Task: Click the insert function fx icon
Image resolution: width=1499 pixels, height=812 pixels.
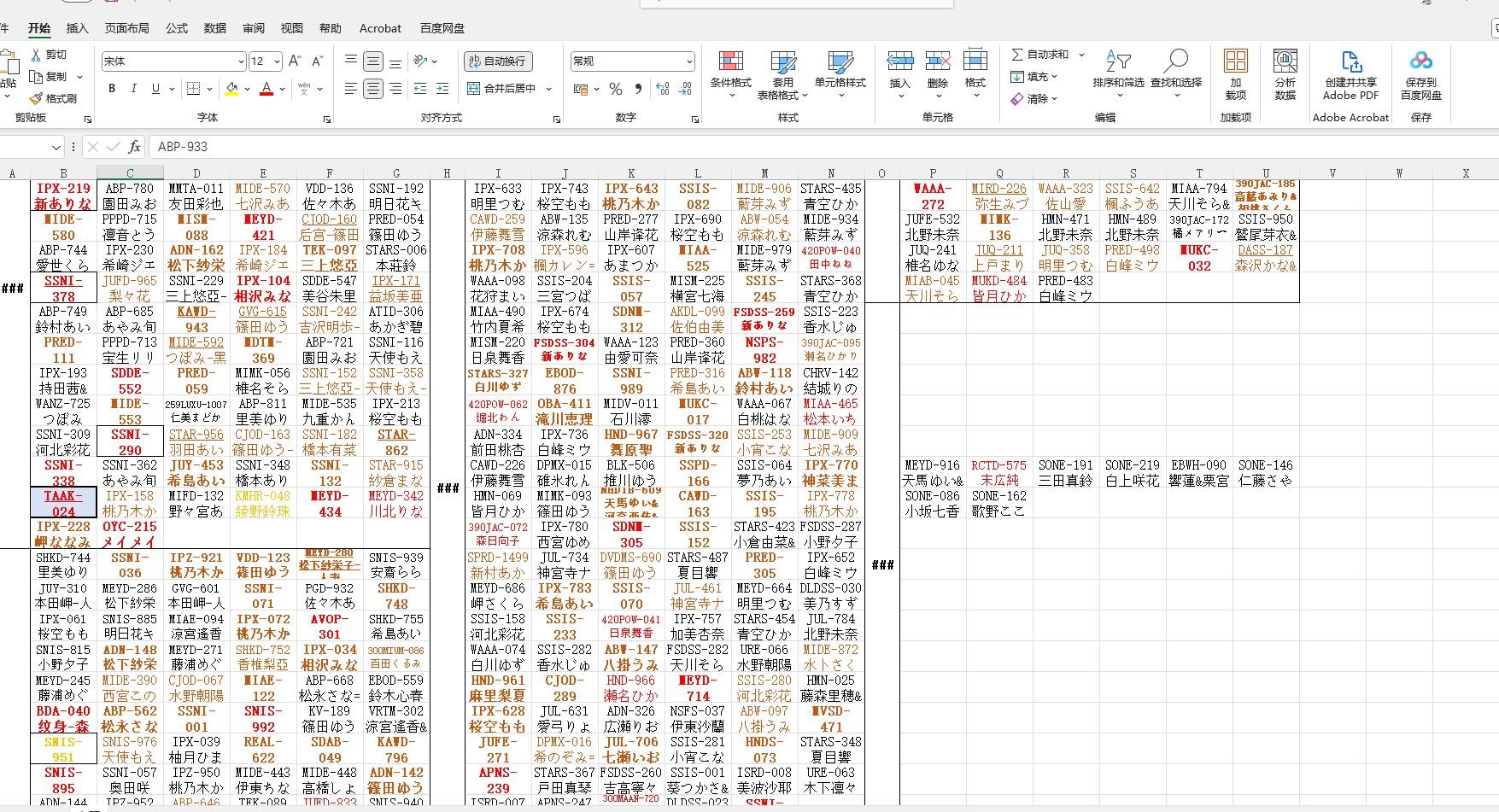Action: 134,147
